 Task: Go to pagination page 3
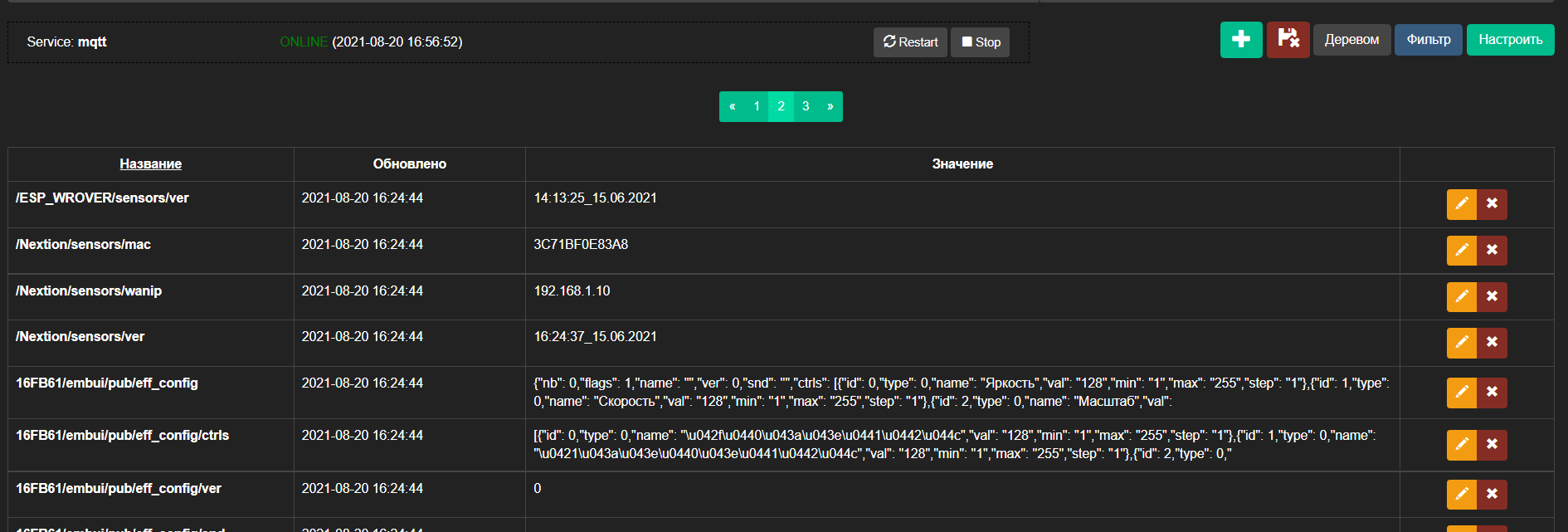pos(806,106)
